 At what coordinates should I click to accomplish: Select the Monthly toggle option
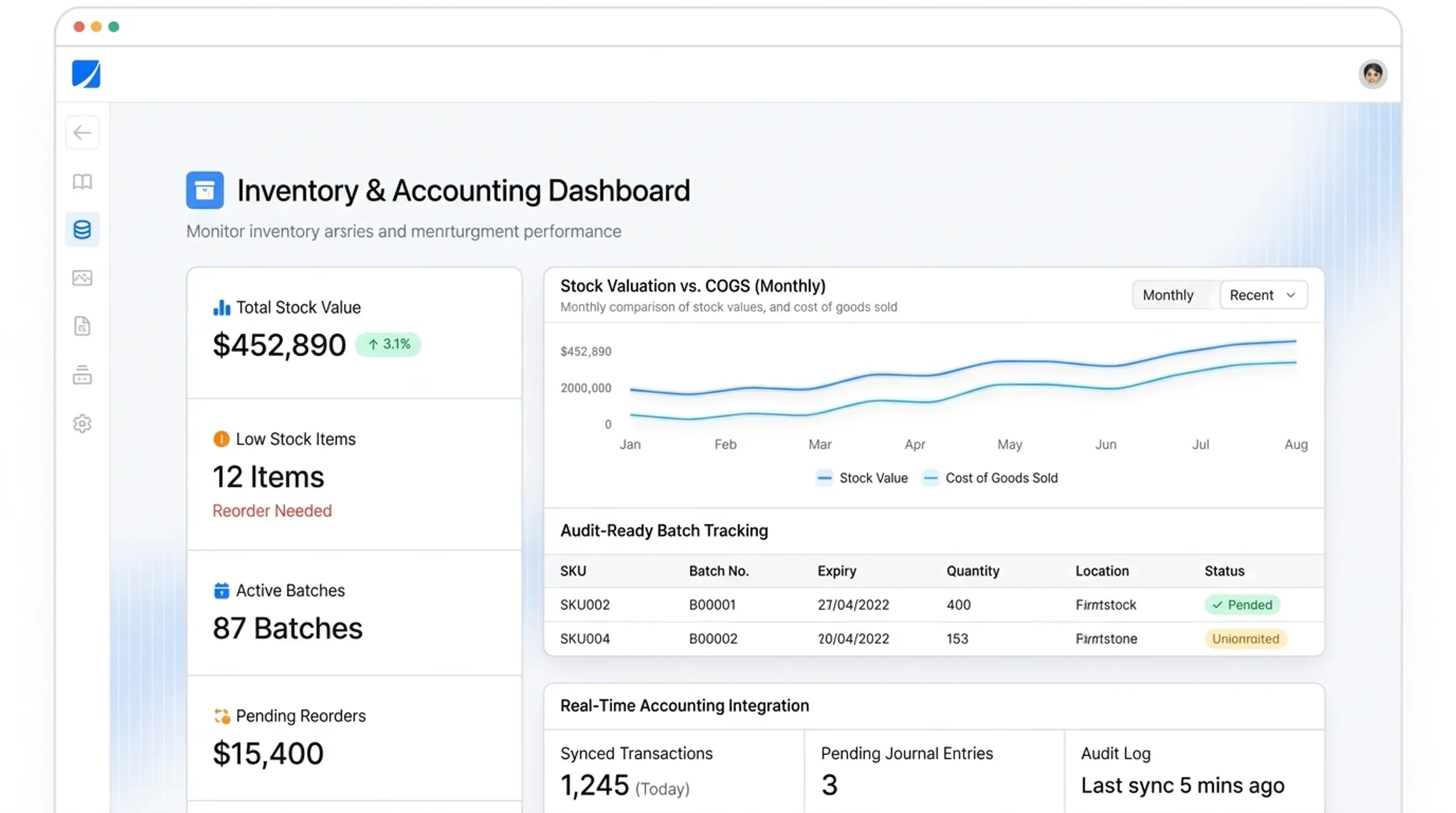1168,295
